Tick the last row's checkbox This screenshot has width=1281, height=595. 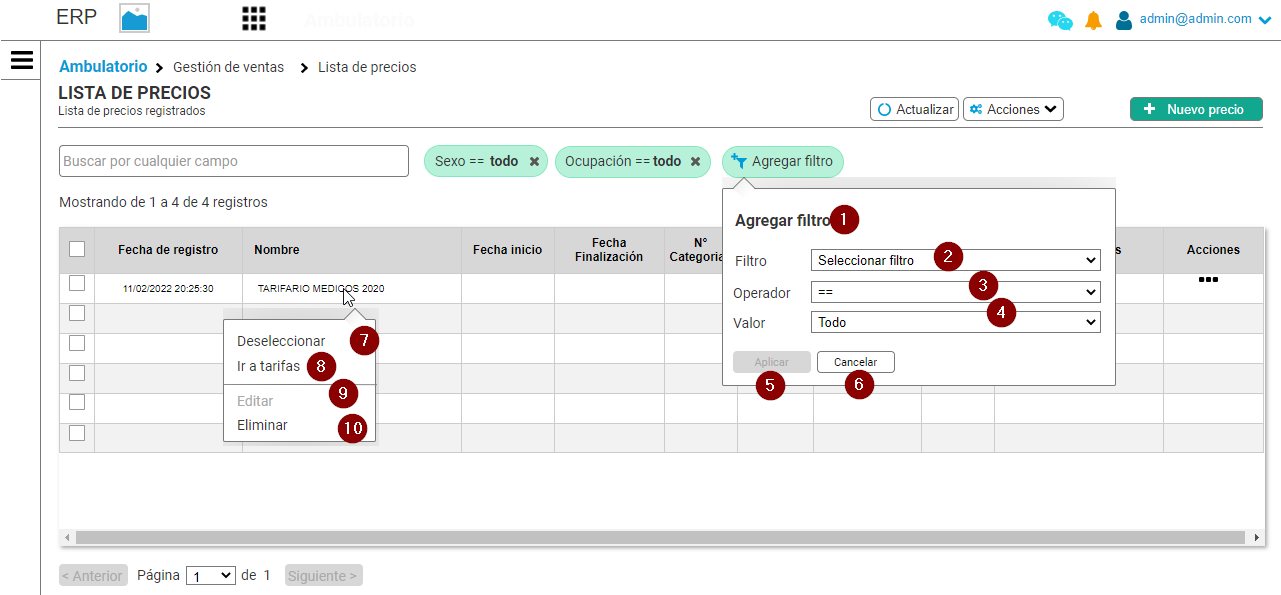[x=77, y=433]
